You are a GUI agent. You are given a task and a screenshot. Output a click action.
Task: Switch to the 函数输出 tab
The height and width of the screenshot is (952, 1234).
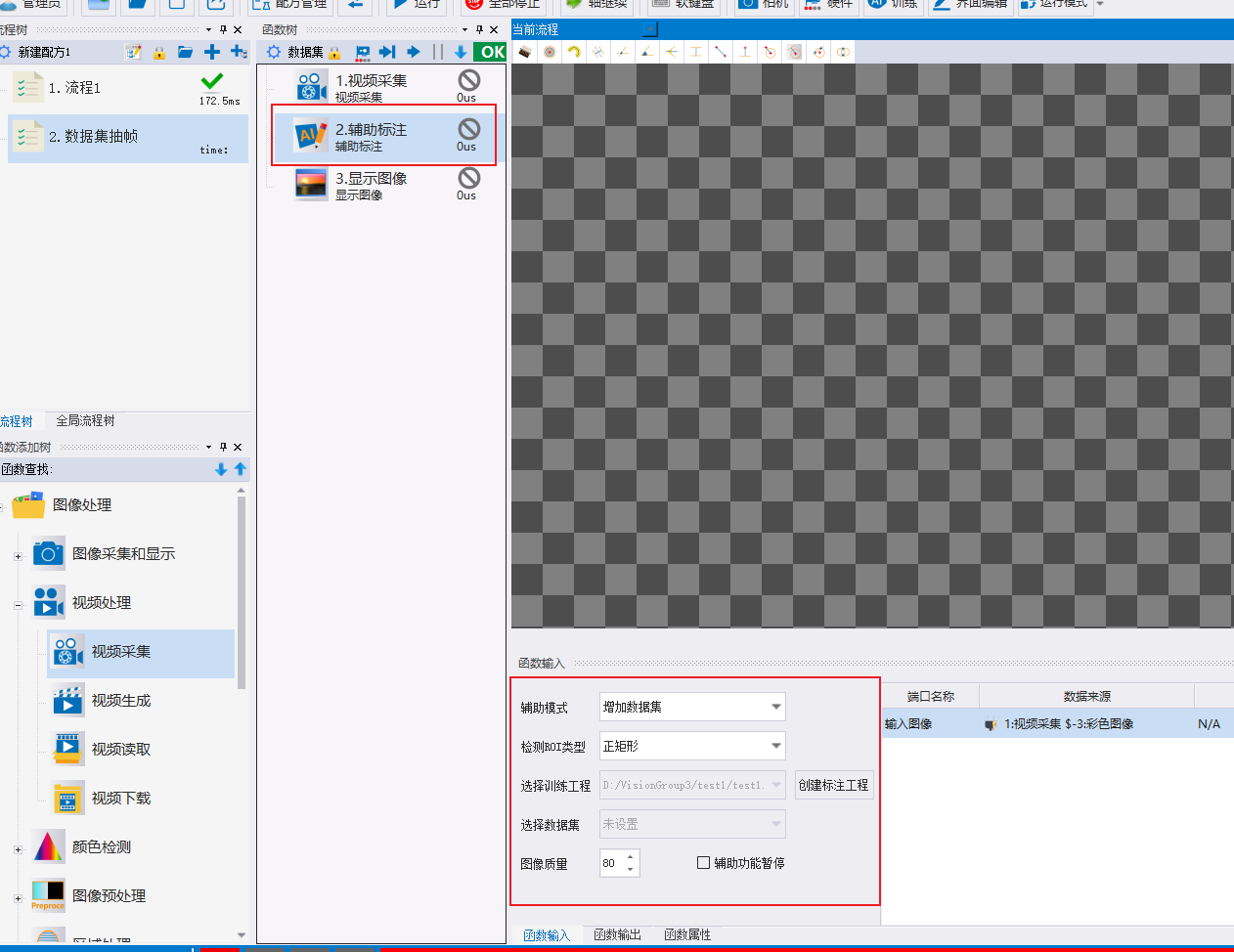(617, 935)
